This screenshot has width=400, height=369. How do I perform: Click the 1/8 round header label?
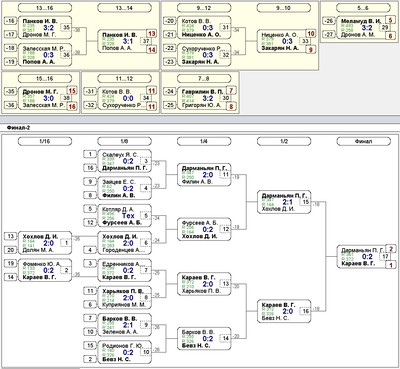tap(124, 141)
